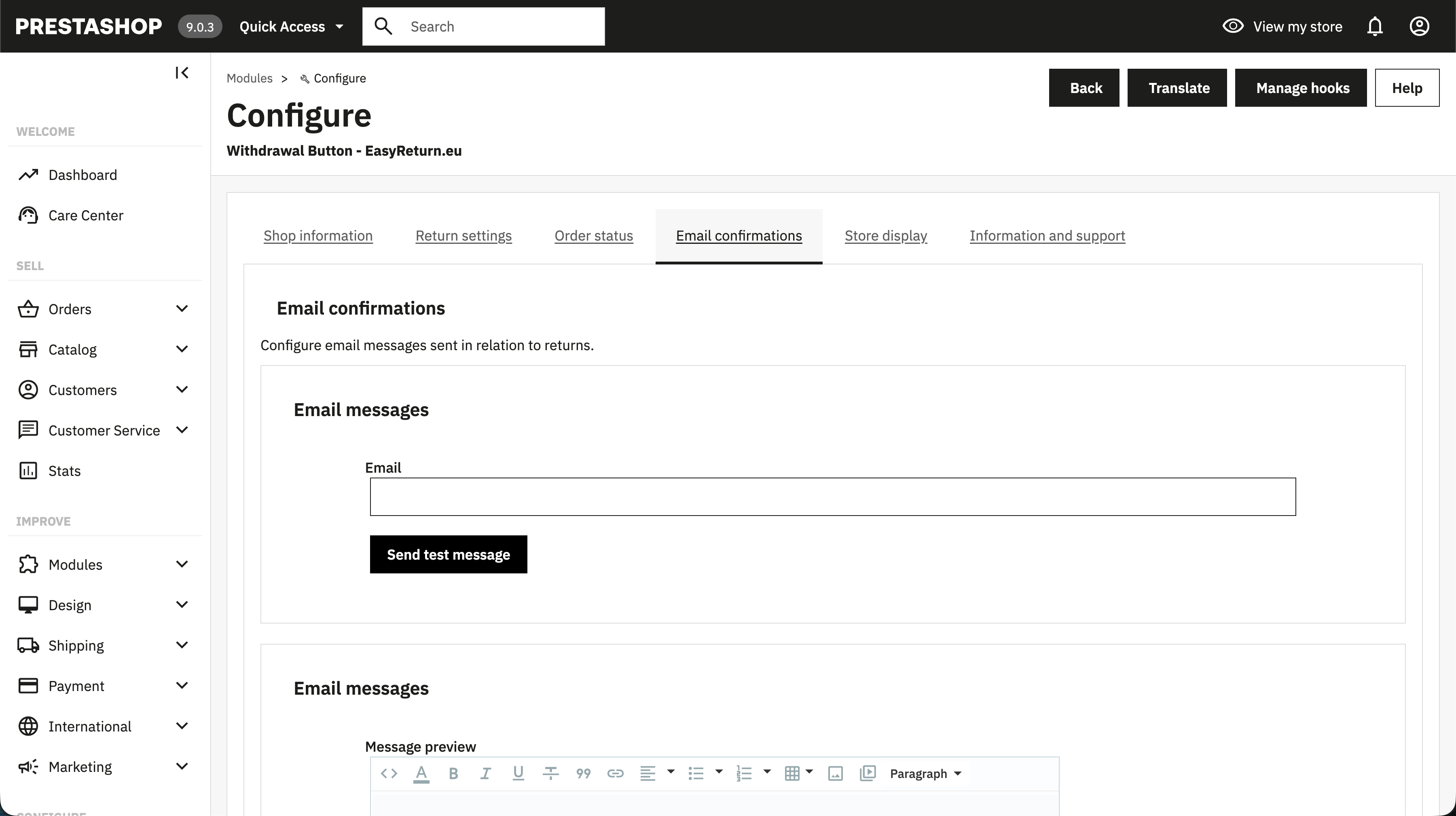Click the insert table icon

(x=792, y=773)
